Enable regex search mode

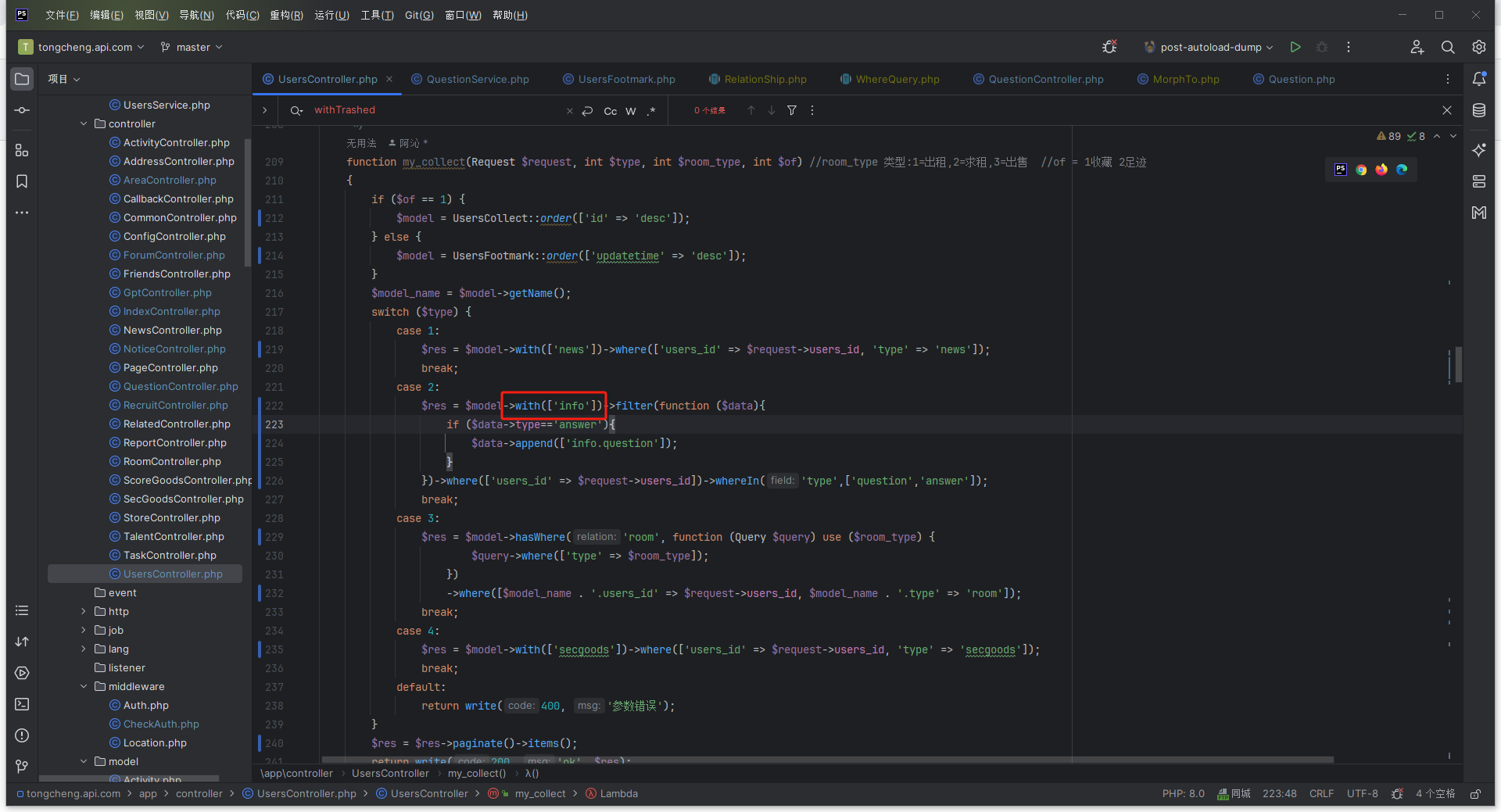[x=652, y=111]
